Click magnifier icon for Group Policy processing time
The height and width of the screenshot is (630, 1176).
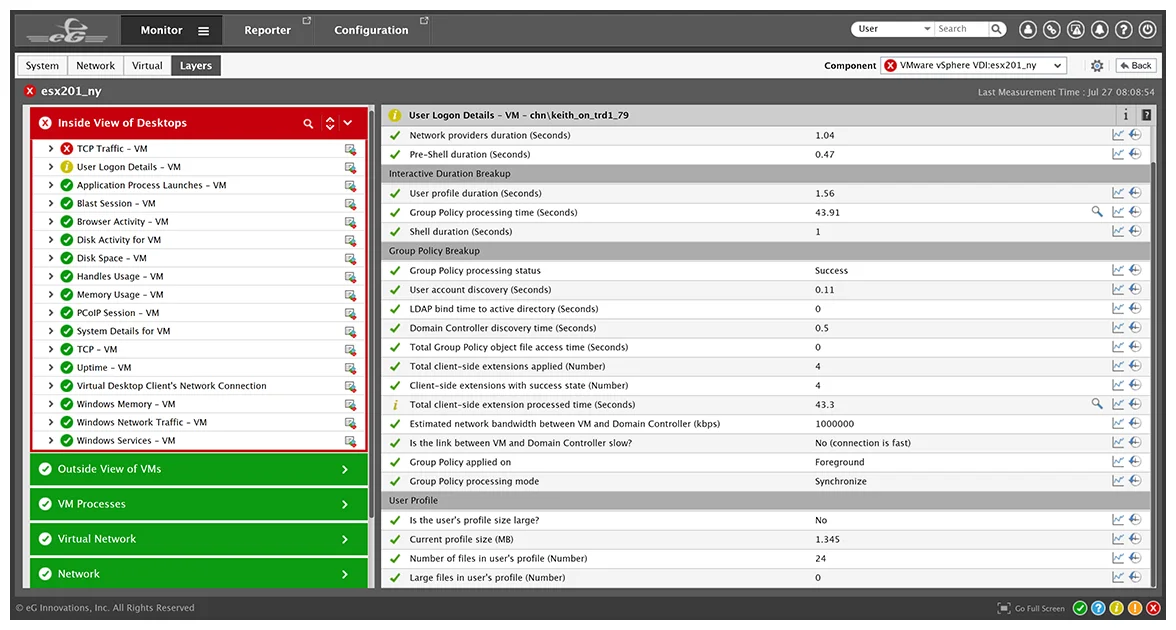pos(1096,212)
